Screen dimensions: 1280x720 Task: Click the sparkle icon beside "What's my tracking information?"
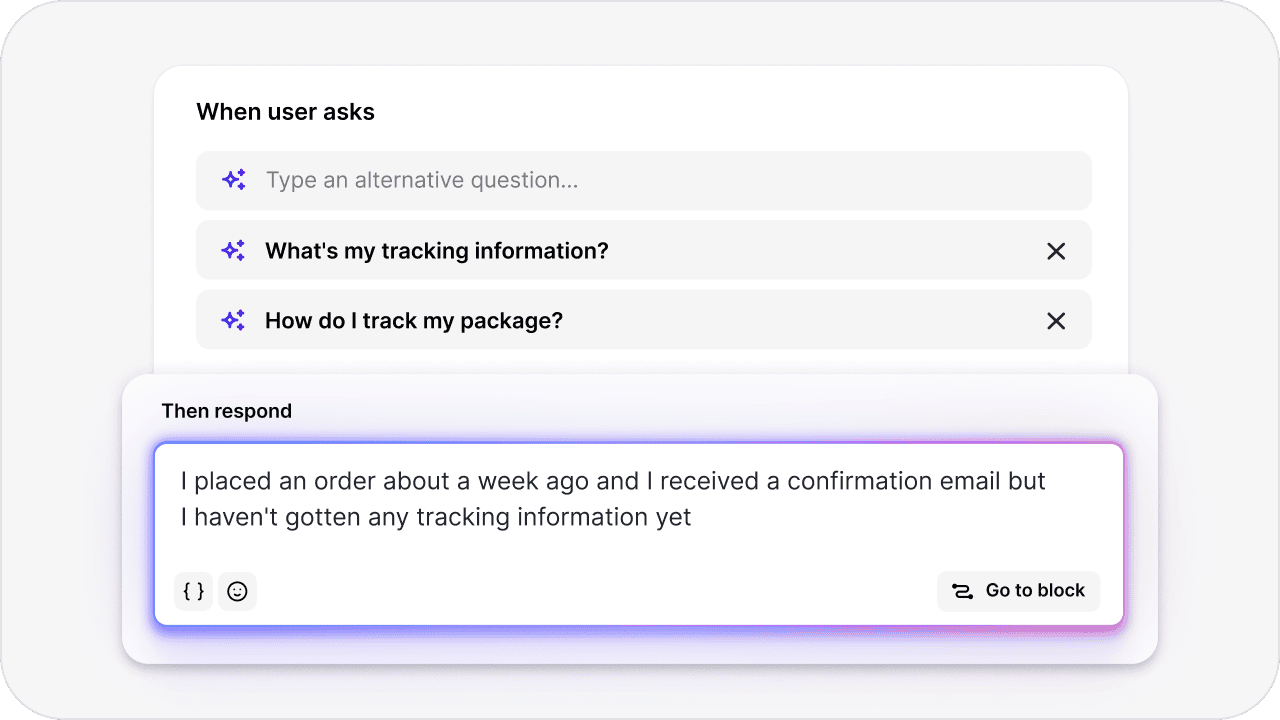[x=233, y=250]
